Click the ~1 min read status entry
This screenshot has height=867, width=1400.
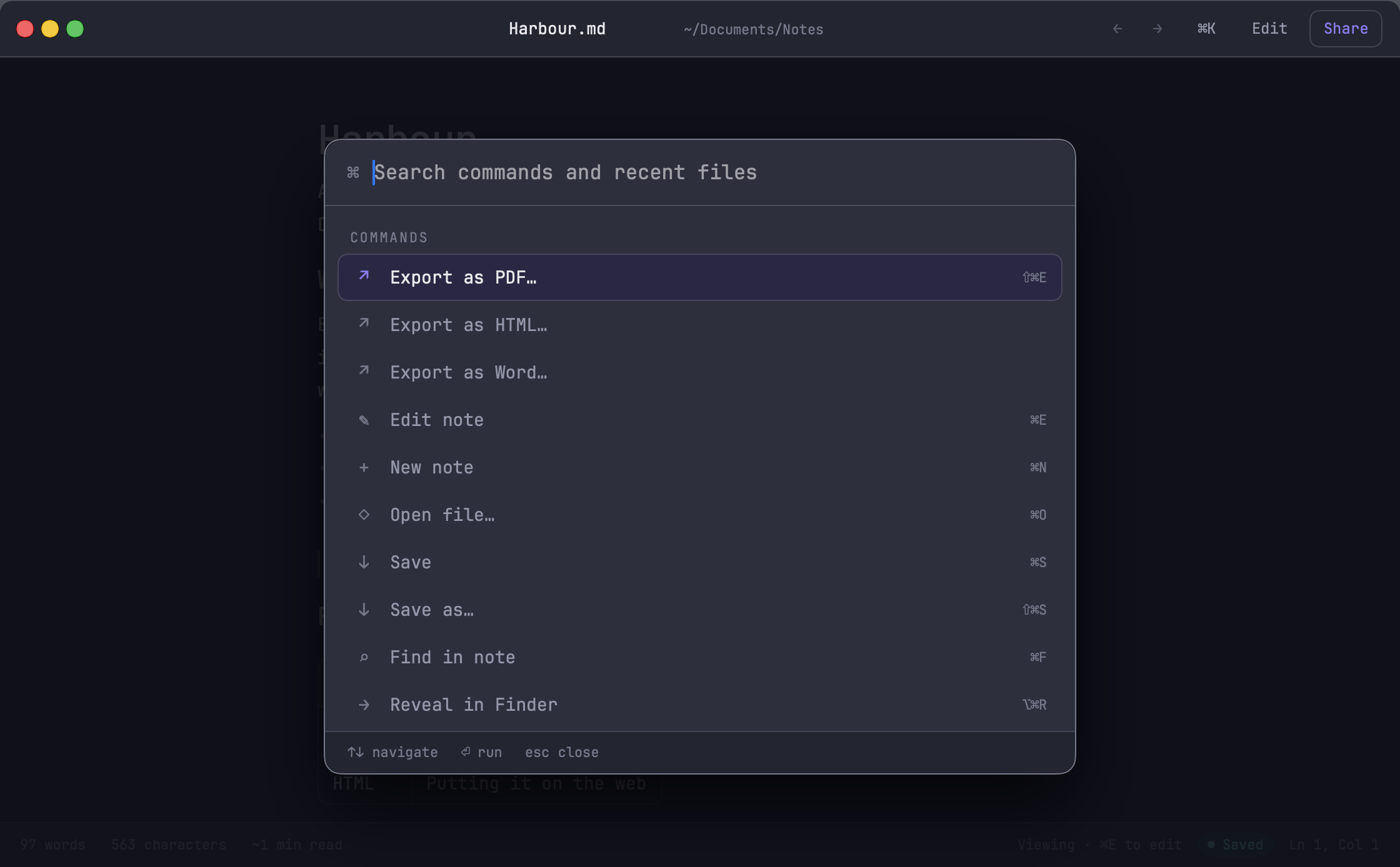click(x=297, y=845)
